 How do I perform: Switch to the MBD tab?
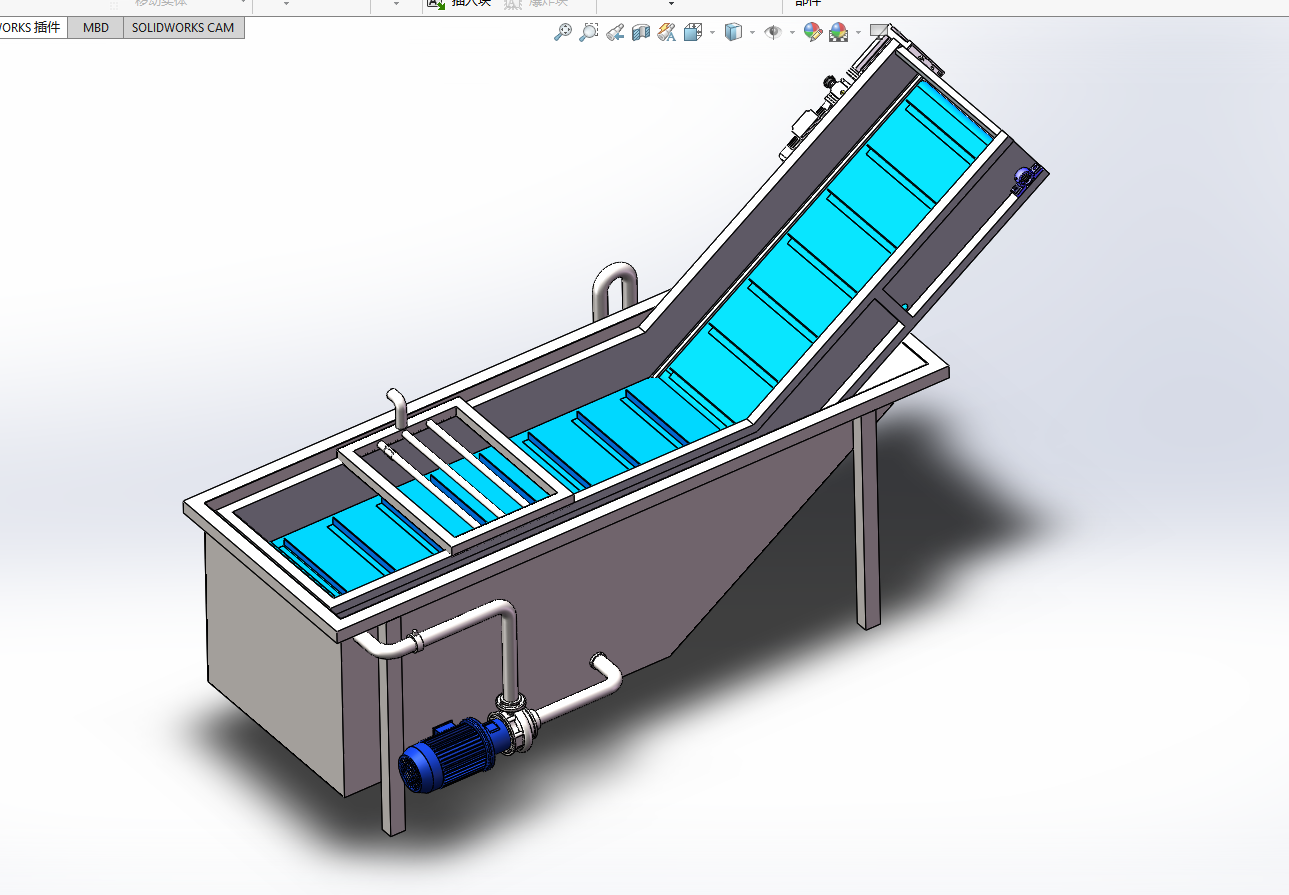click(x=96, y=28)
